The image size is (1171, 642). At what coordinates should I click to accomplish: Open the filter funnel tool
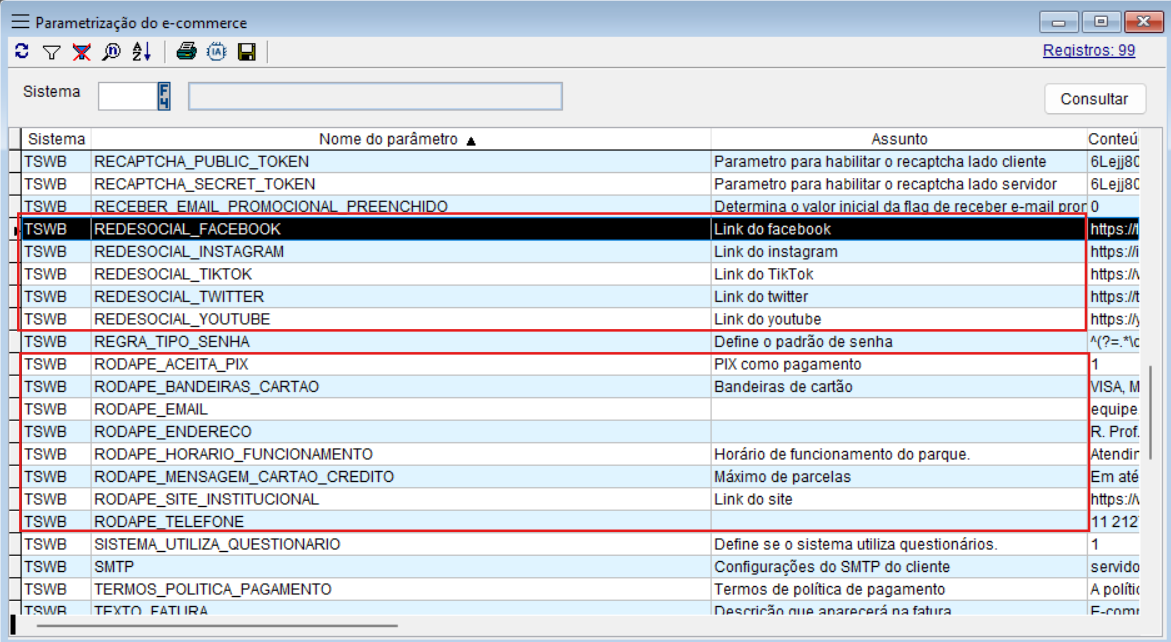coord(52,52)
